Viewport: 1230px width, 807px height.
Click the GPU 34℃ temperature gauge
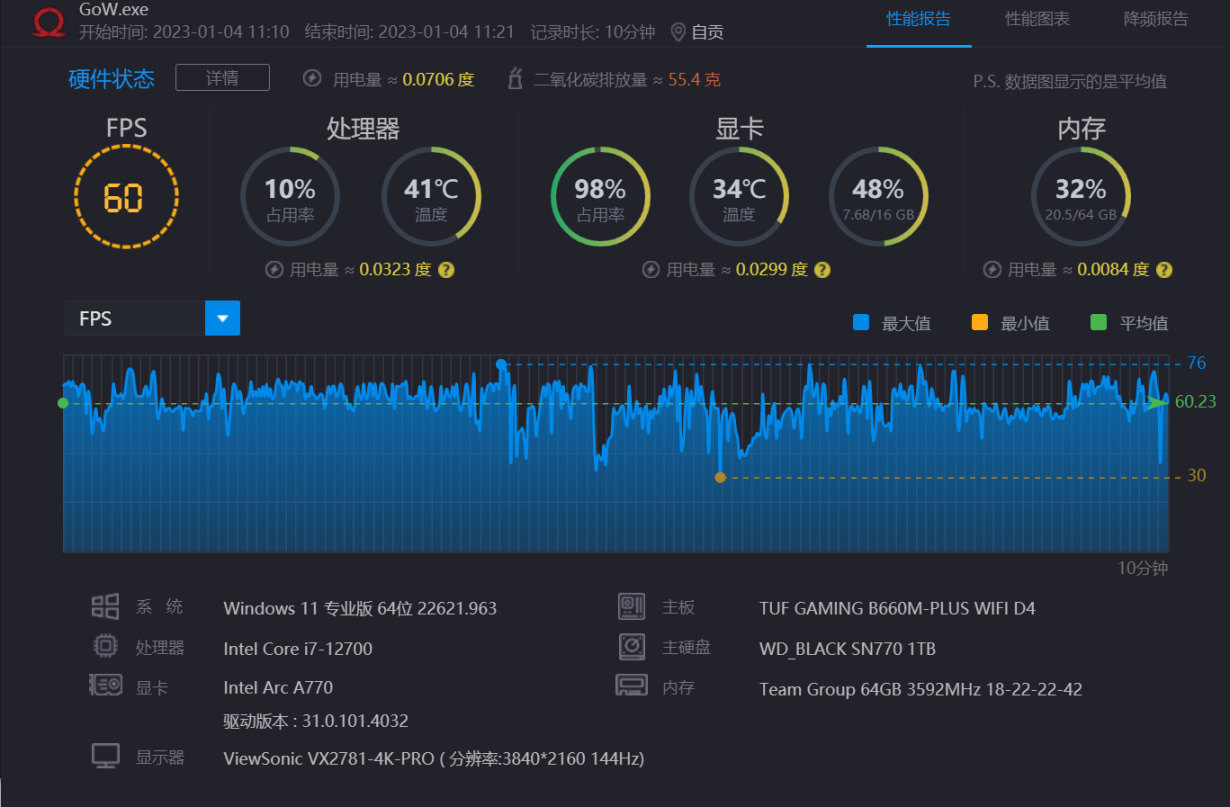(x=739, y=197)
